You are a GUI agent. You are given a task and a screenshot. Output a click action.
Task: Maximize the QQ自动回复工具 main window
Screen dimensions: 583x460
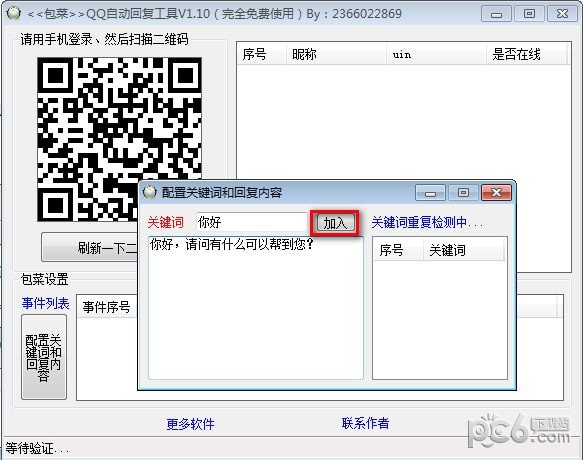point(529,14)
